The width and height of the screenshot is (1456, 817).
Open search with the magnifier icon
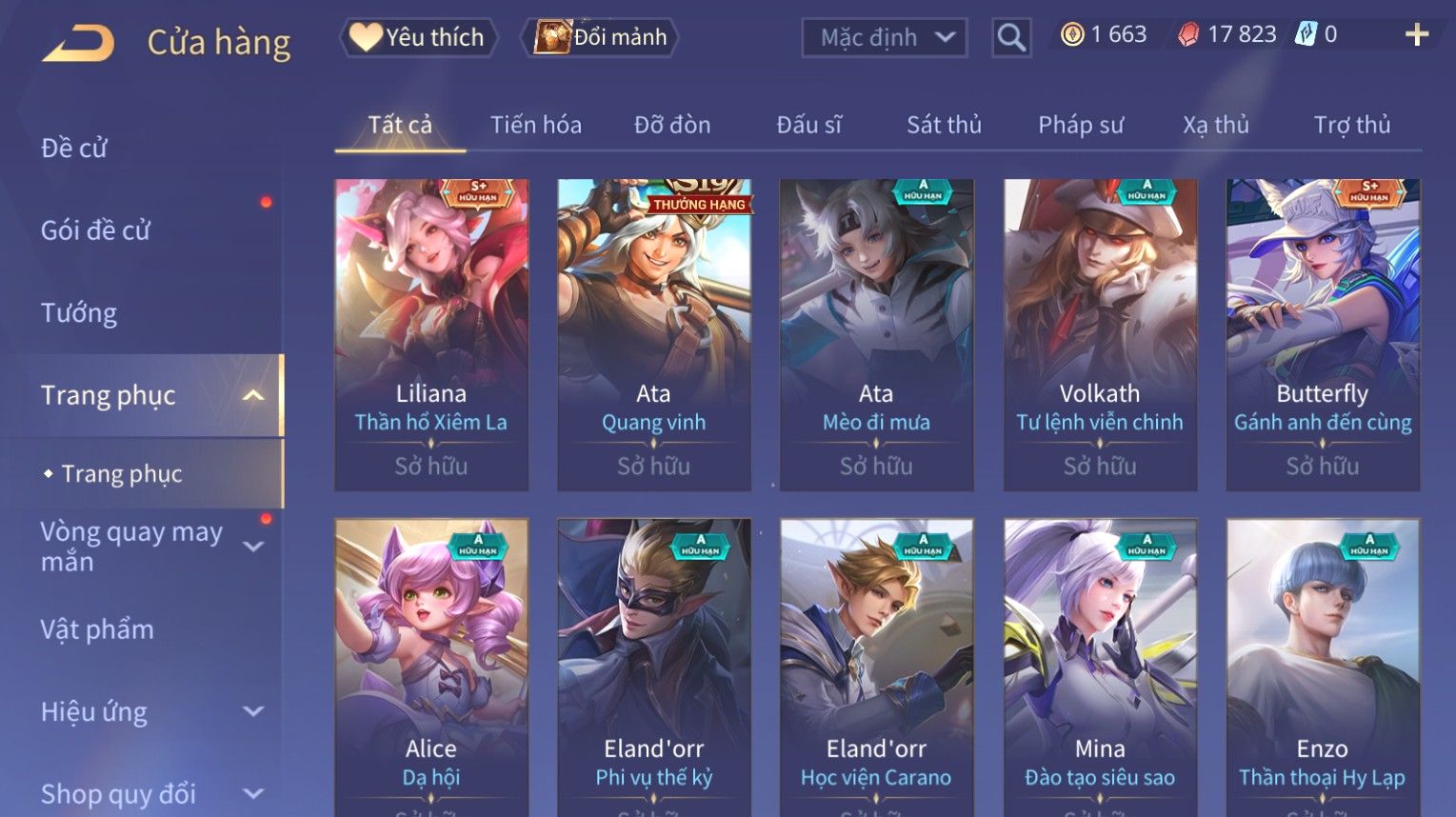click(x=1011, y=38)
